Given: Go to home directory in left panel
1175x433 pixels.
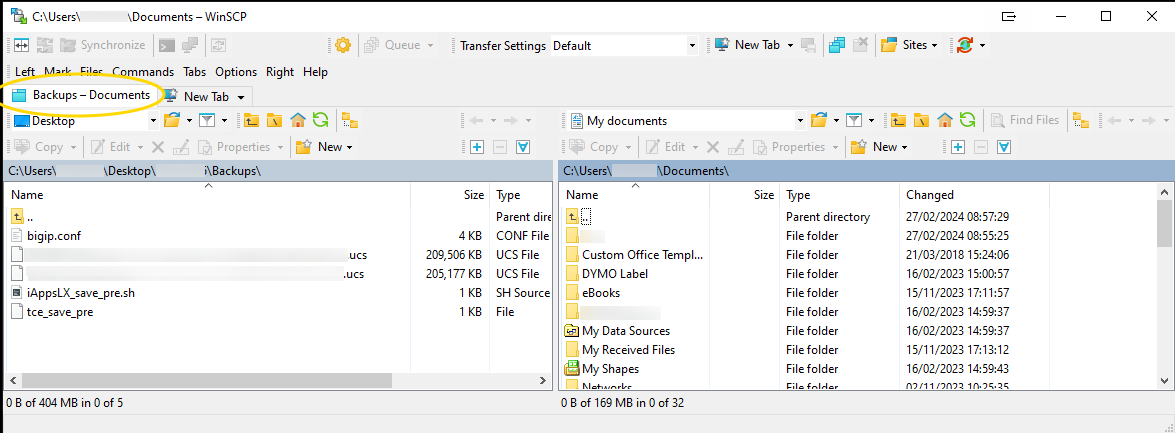Looking at the screenshot, I should point(298,120).
